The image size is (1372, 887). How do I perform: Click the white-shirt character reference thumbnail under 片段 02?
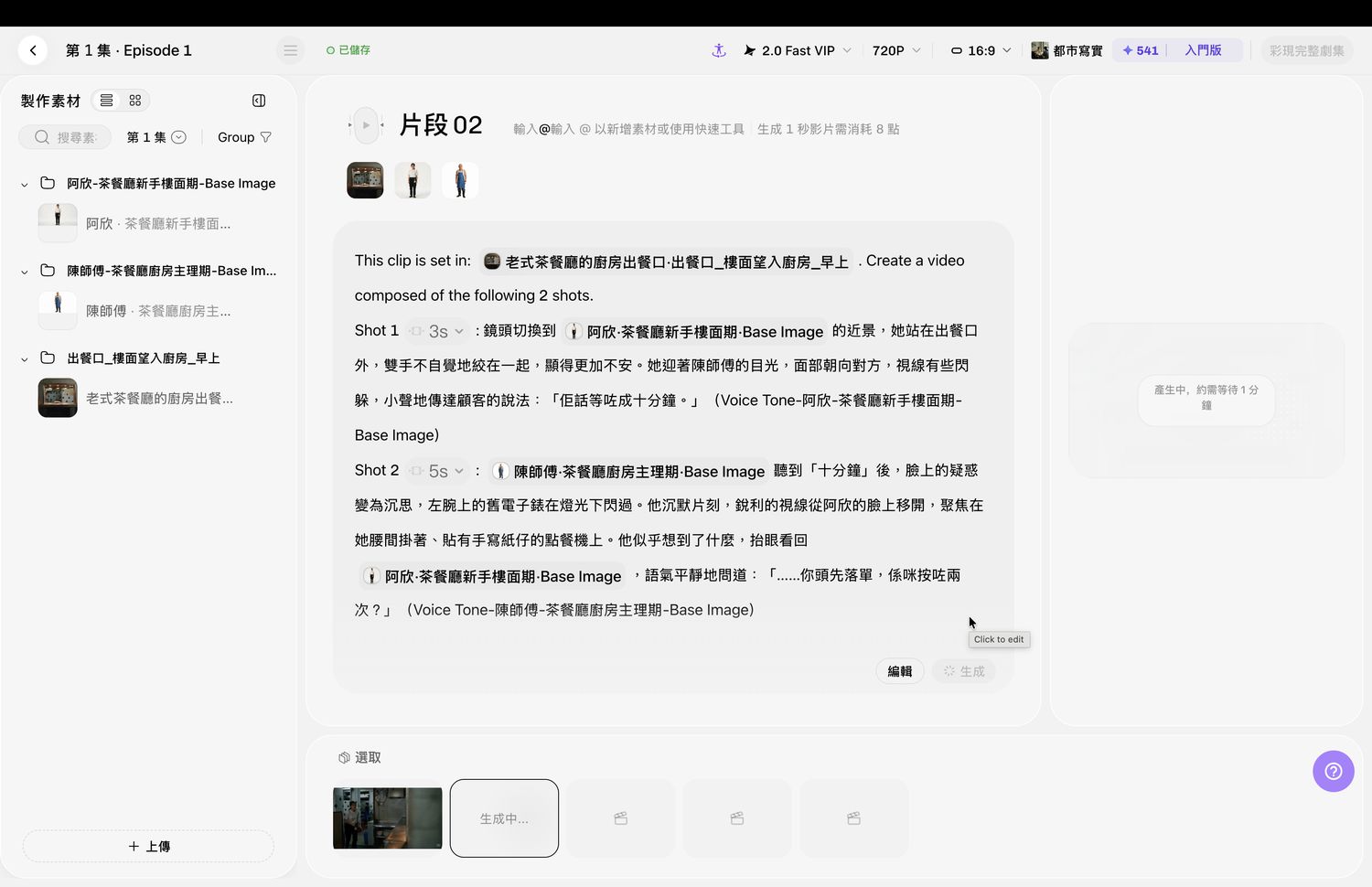413,180
